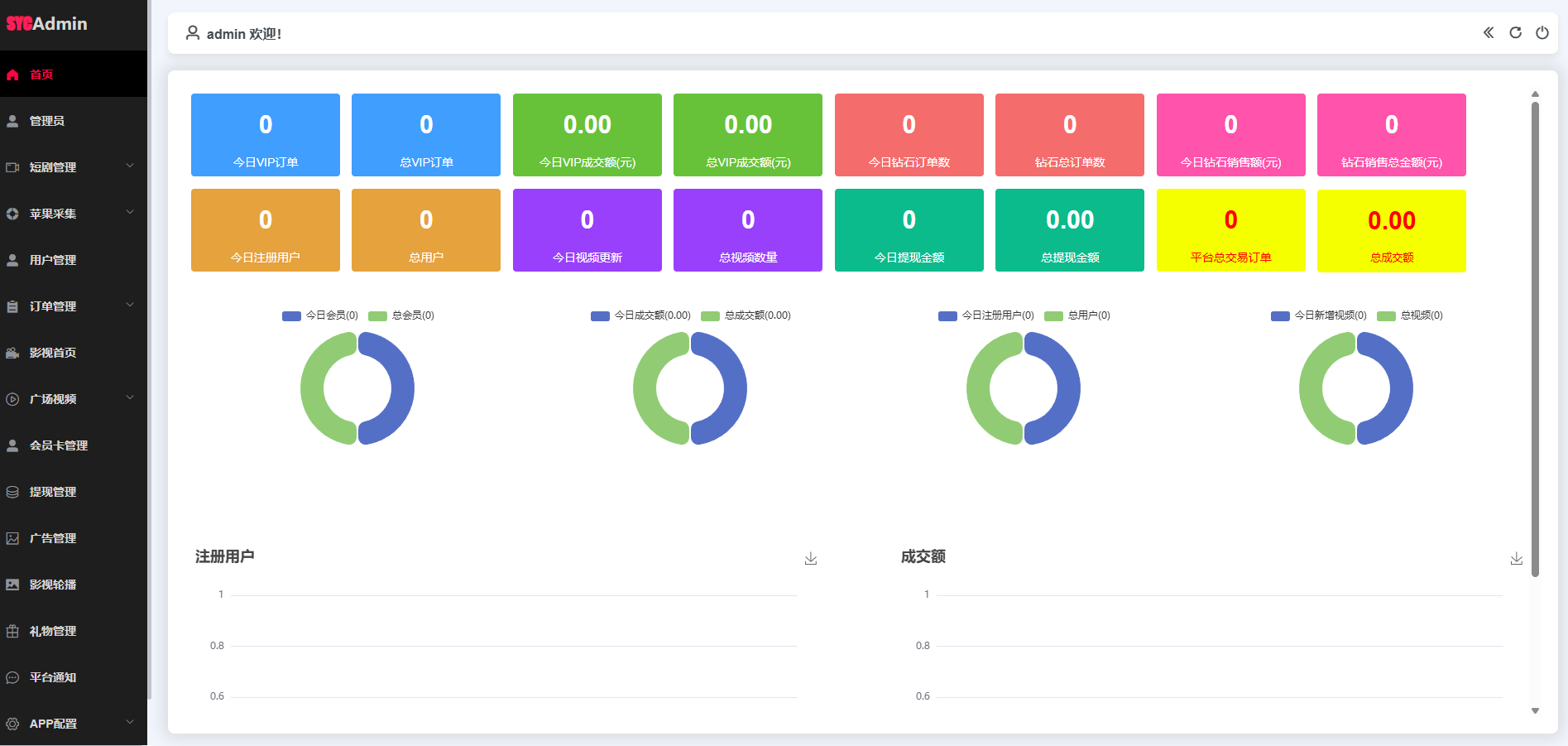Click the logout power icon top right
The image size is (1568, 746).
tap(1542, 33)
